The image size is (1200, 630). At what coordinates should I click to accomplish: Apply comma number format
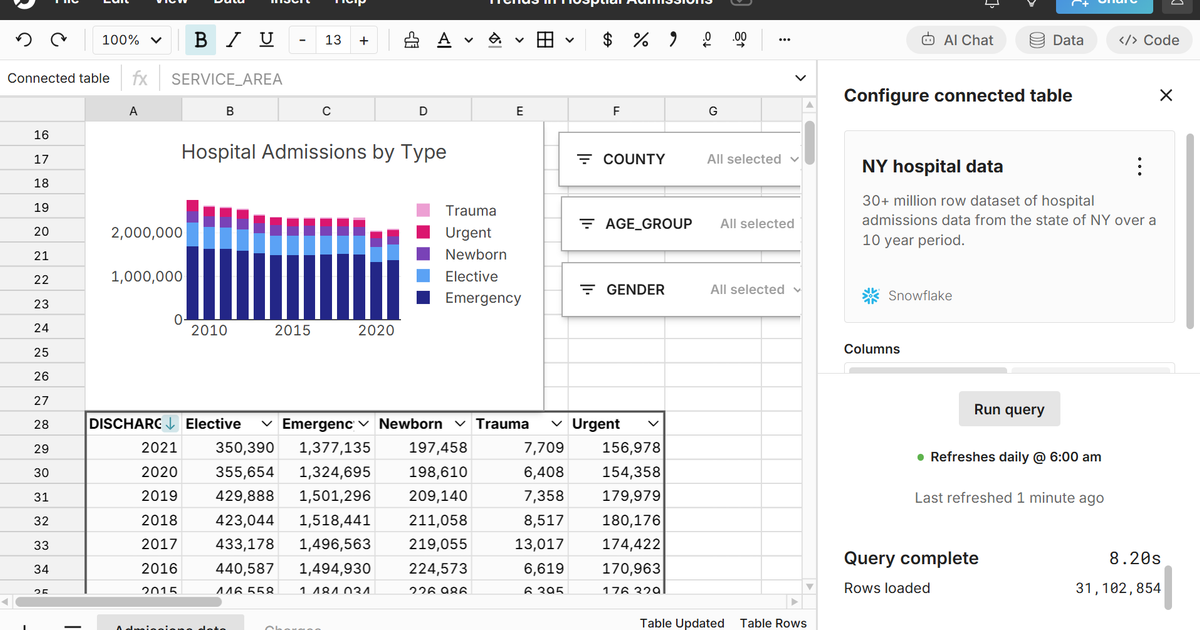coord(673,40)
